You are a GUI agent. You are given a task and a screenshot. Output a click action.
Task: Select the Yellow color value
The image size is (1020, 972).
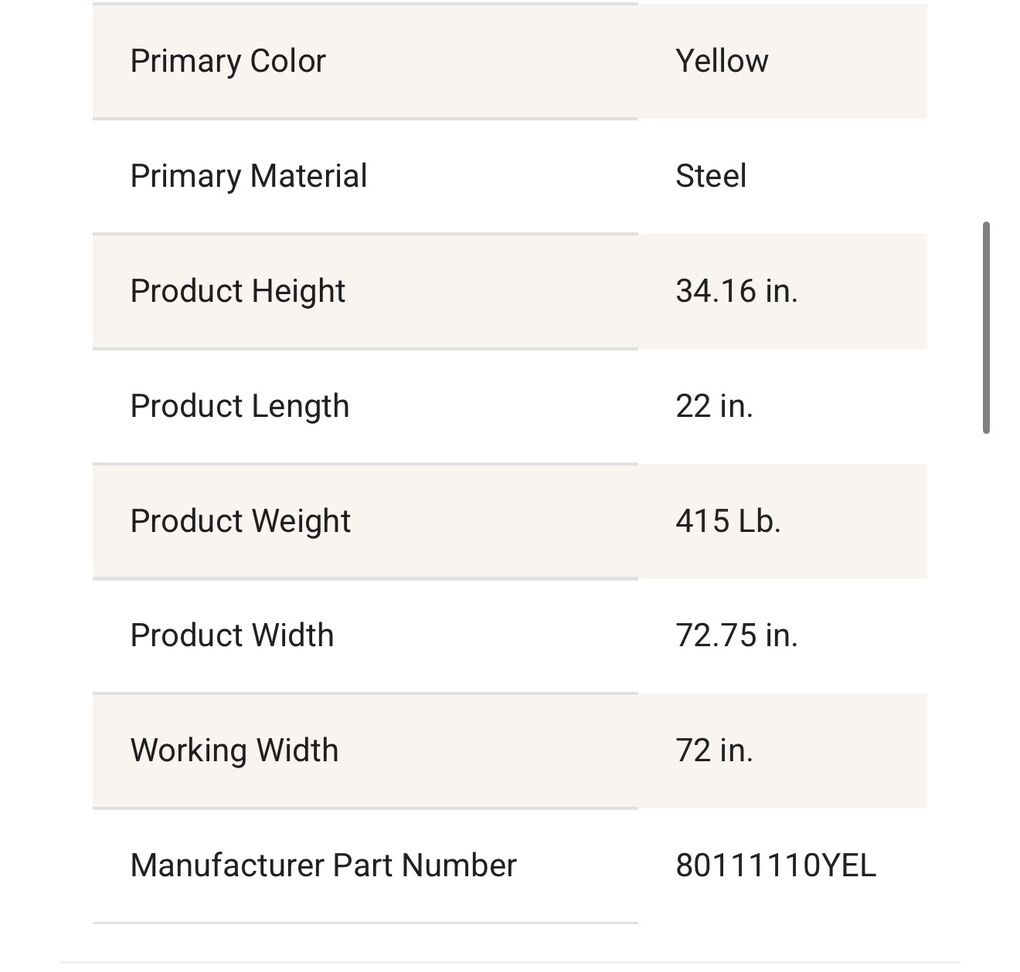(721, 61)
